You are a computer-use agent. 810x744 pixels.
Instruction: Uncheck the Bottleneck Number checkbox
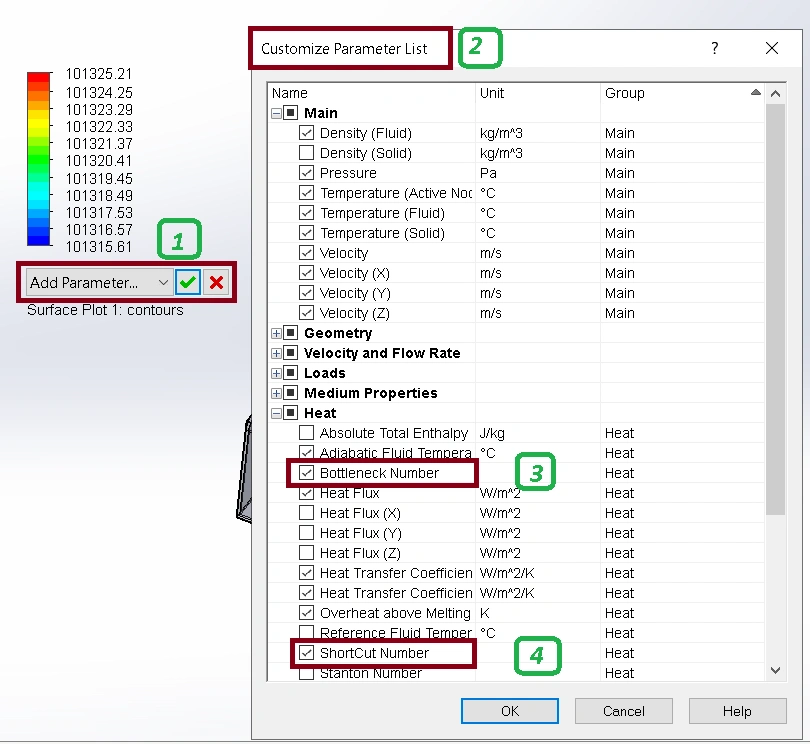click(306, 473)
